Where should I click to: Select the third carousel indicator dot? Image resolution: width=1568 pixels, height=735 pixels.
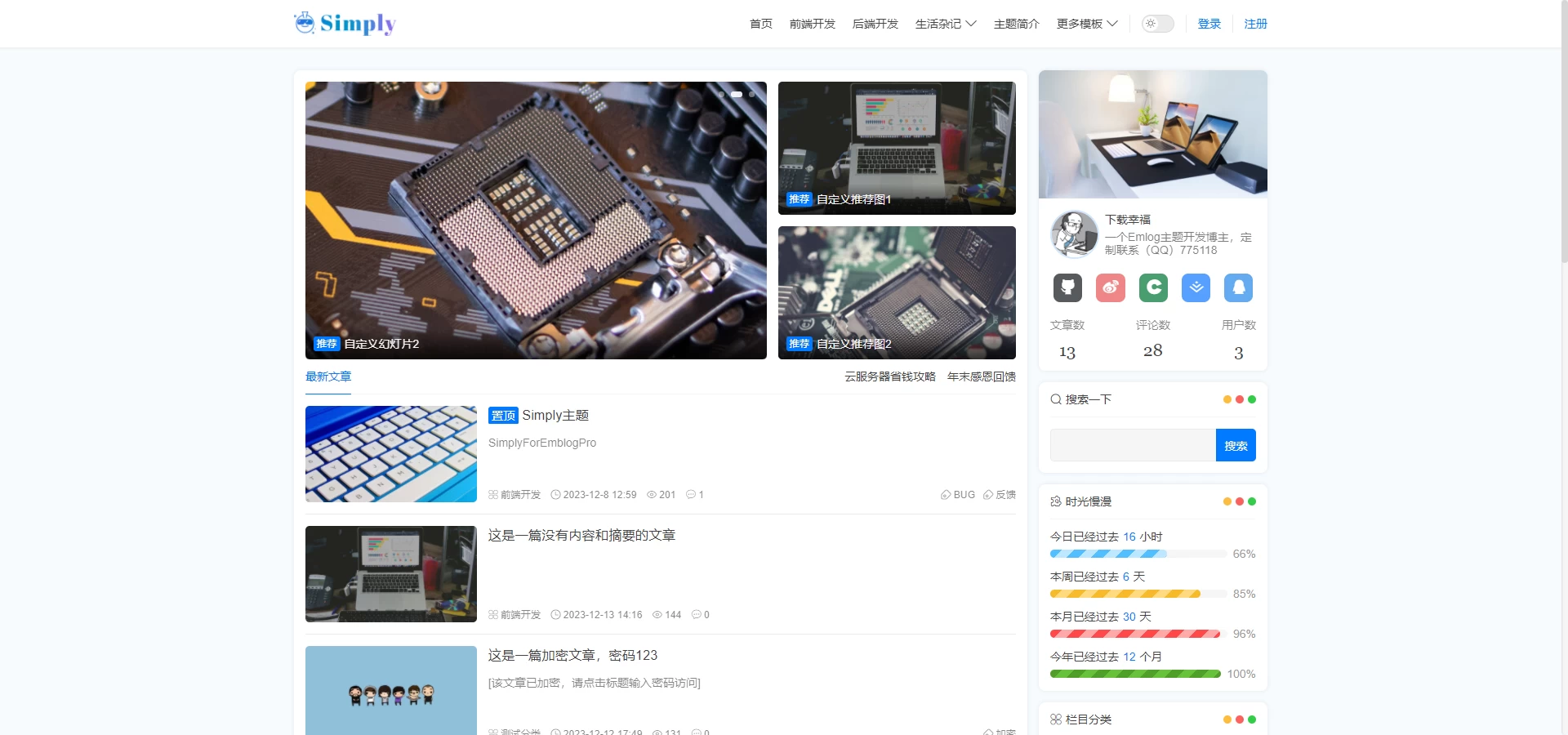[x=751, y=94]
